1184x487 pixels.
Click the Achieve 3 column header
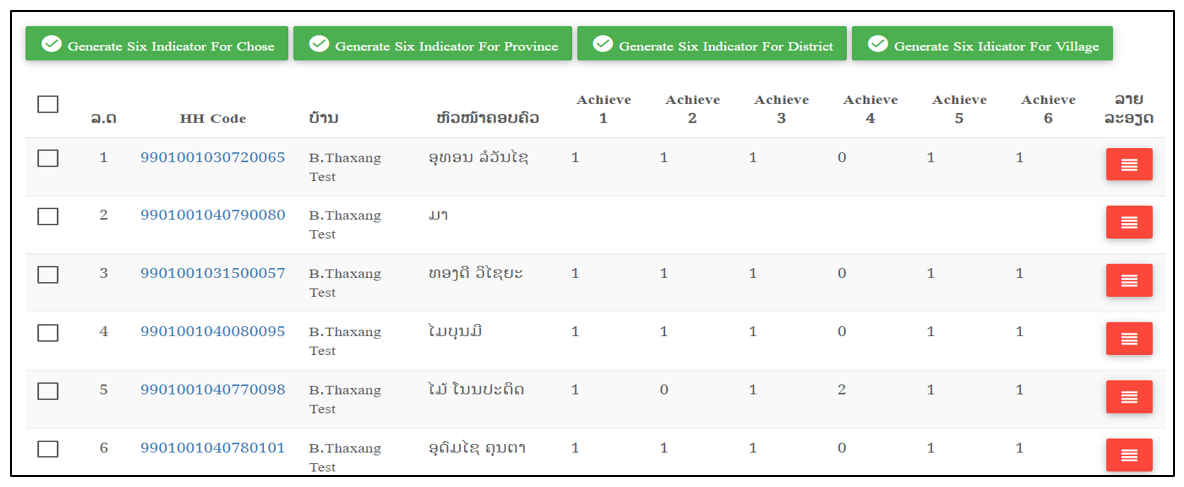pos(782,109)
